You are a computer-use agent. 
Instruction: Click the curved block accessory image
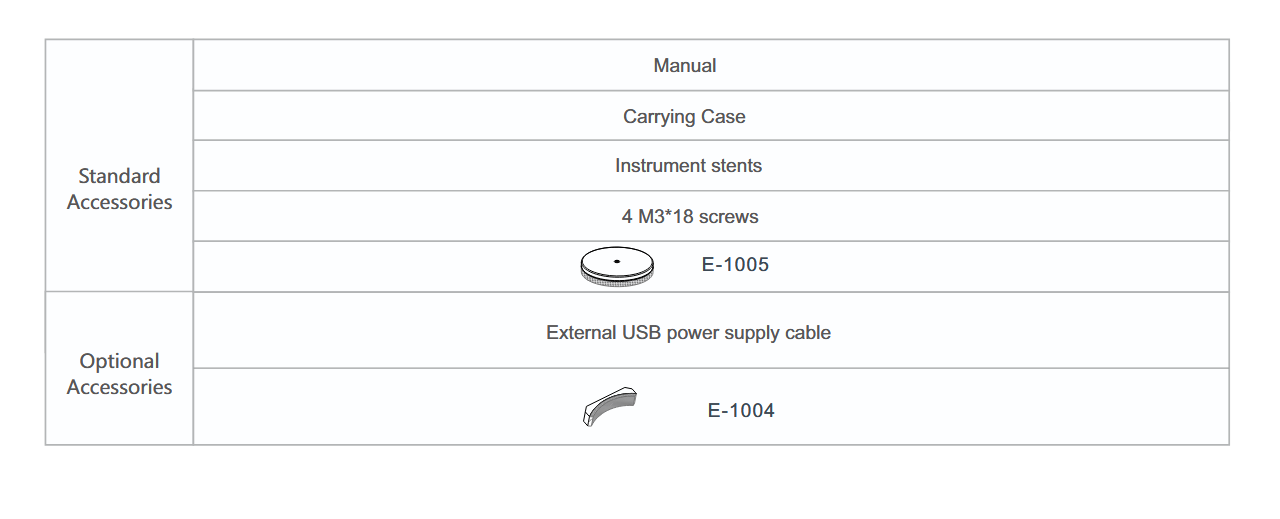[x=610, y=407]
